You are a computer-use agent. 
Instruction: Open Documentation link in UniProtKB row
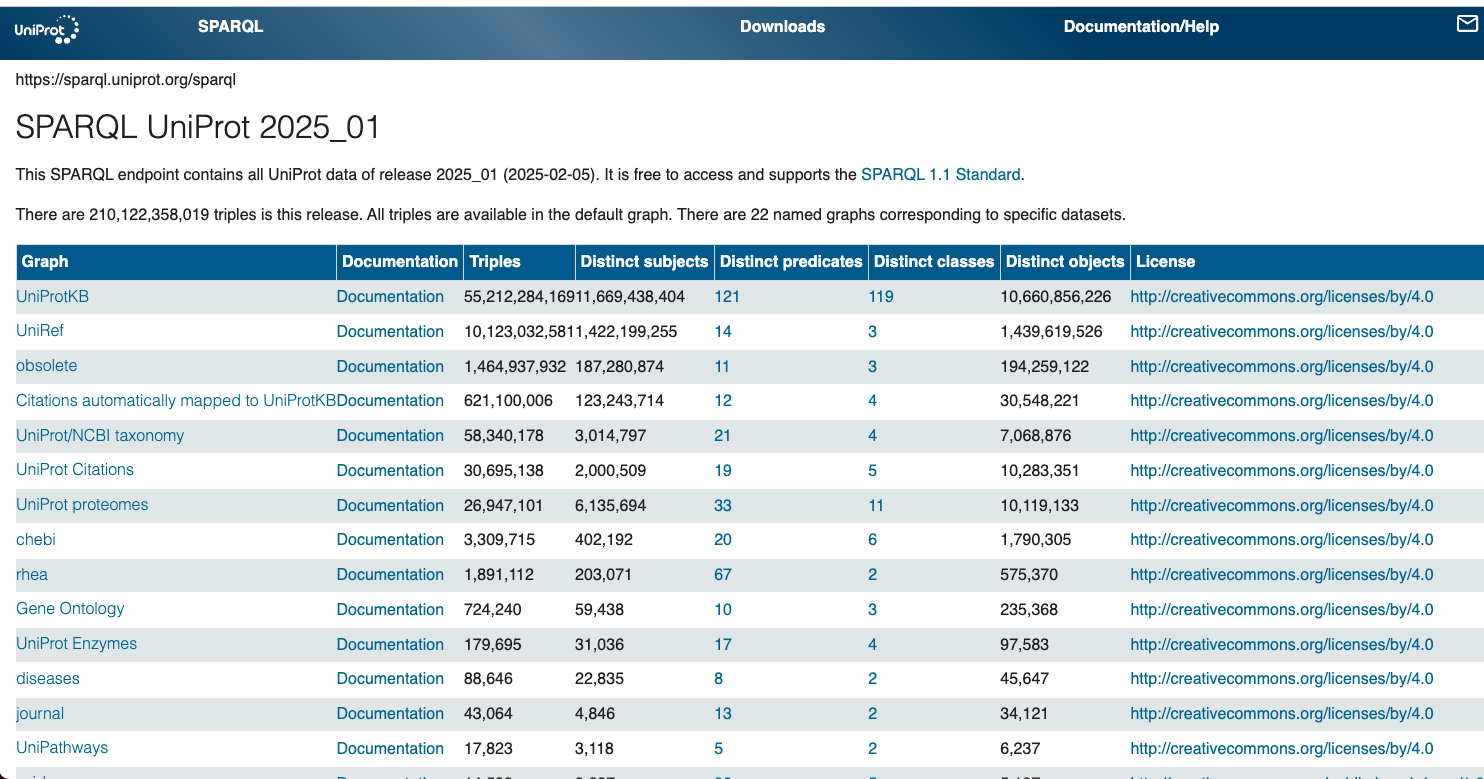click(x=390, y=296)
